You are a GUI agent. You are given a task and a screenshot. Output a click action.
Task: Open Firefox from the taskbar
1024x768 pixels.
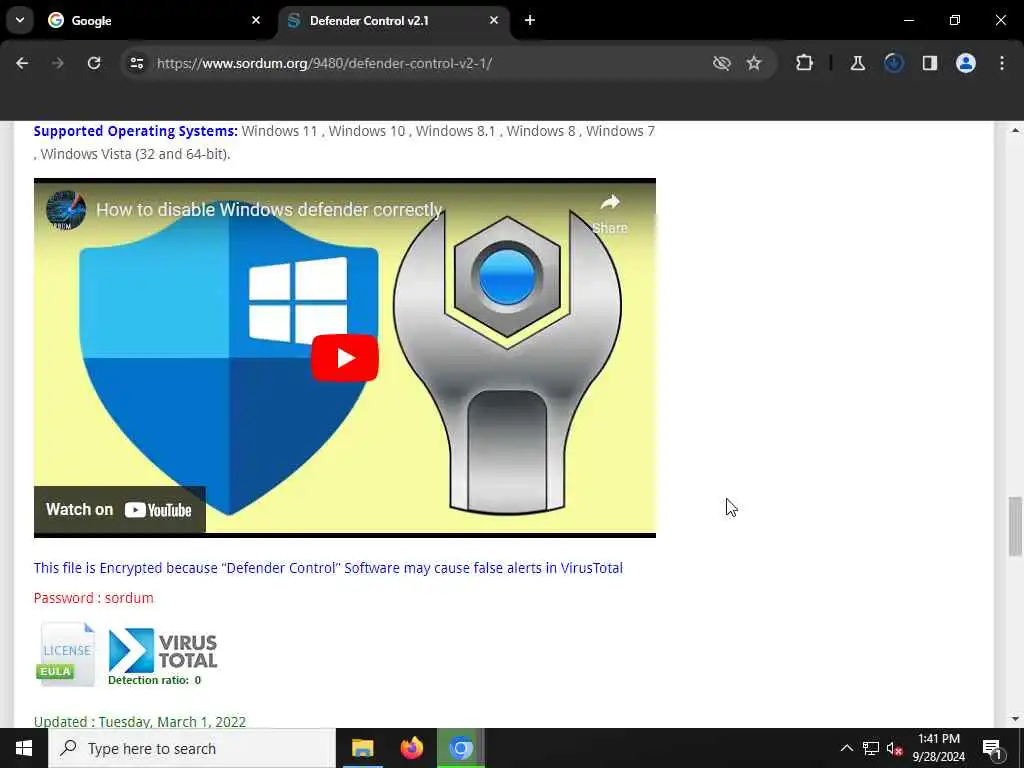click(x=411, y=748)
